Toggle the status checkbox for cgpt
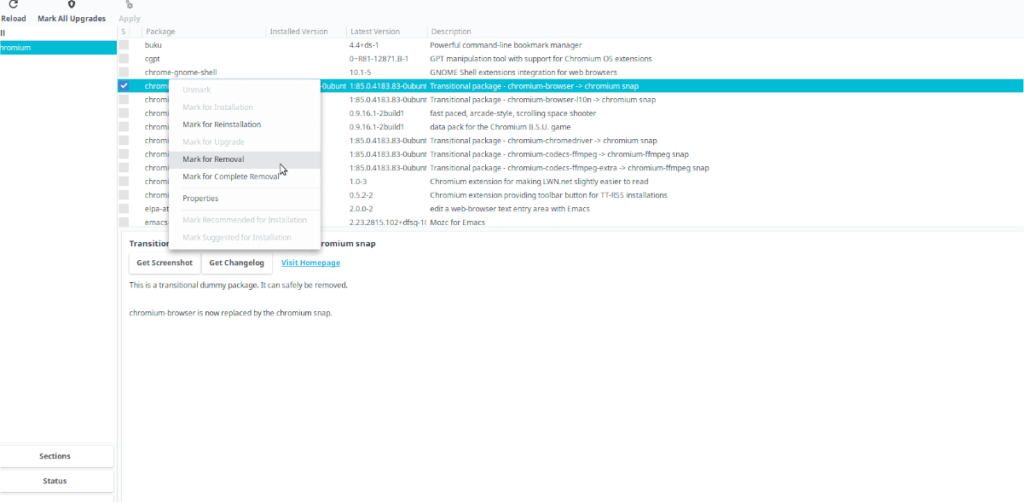1024x503 pixels. [124, 59]
